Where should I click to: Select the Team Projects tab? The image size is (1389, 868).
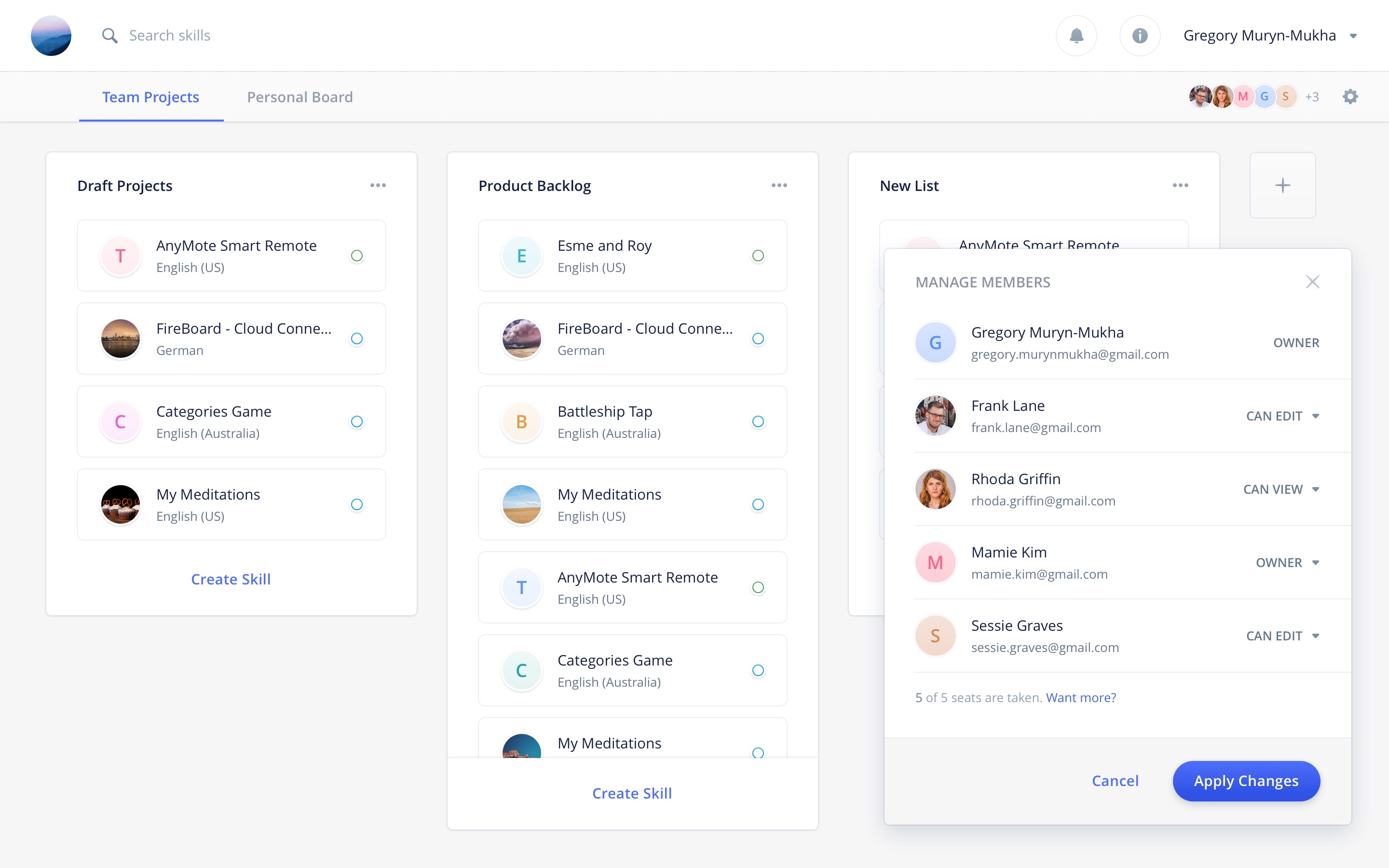(150, 97)
